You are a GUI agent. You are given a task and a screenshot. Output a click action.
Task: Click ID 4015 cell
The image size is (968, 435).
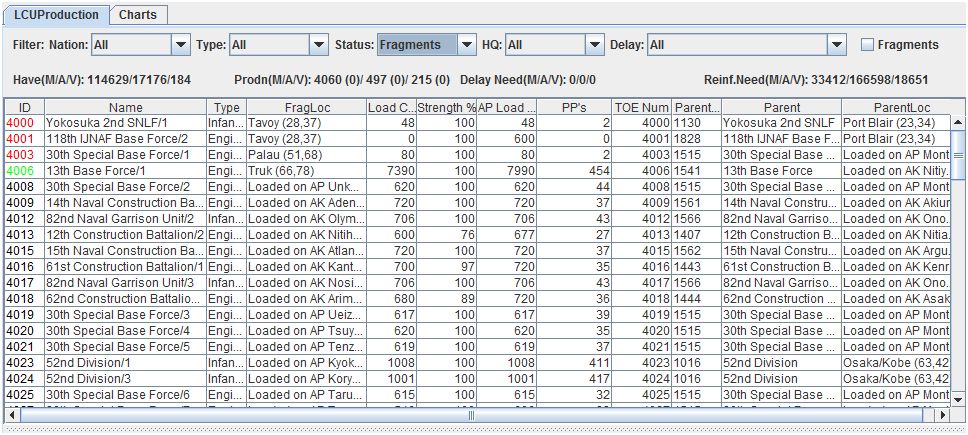[25, 251]
